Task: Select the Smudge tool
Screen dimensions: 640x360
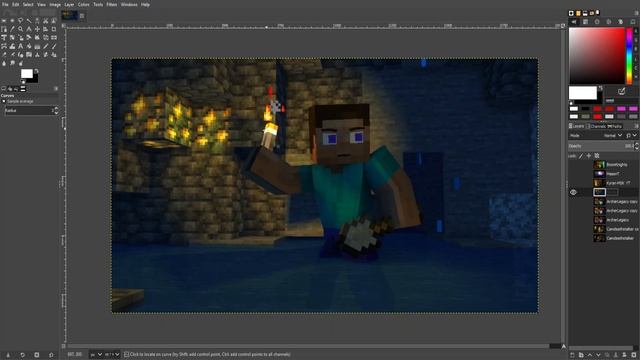Action: coord(12,63)
